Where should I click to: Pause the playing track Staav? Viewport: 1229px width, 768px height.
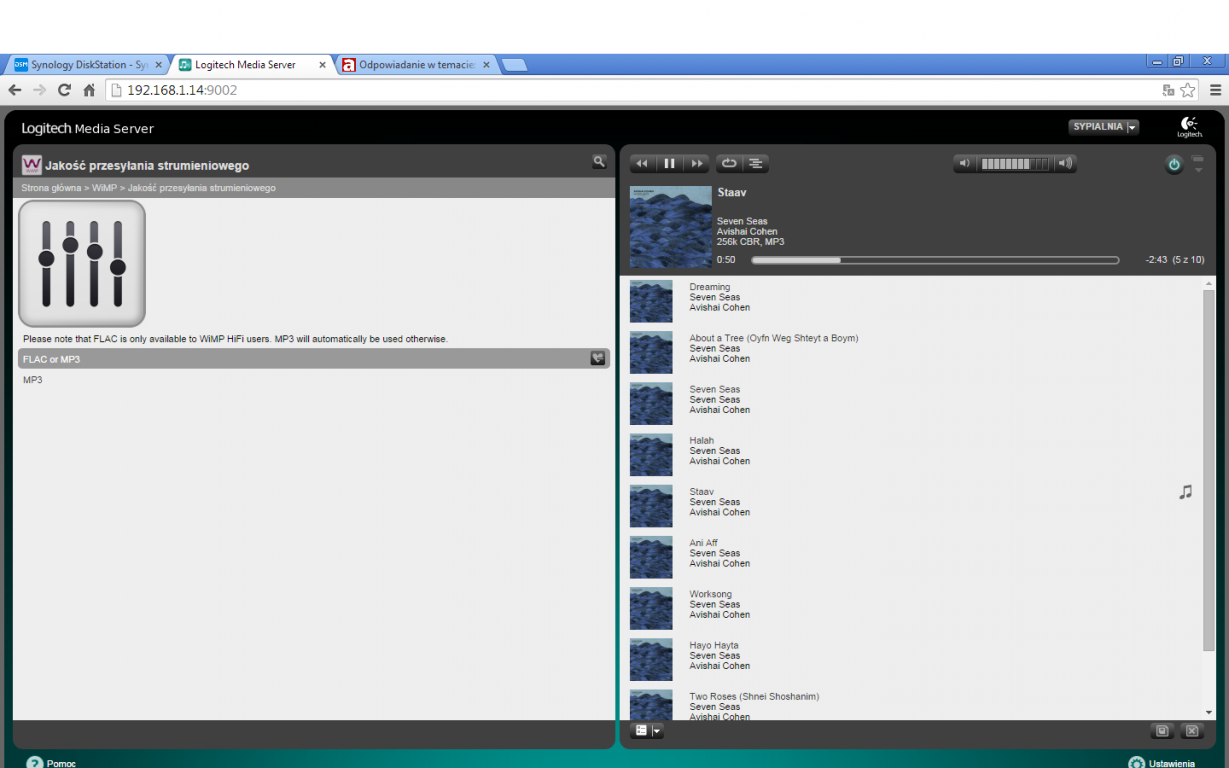pyautogui.click(x=670, y=164)
